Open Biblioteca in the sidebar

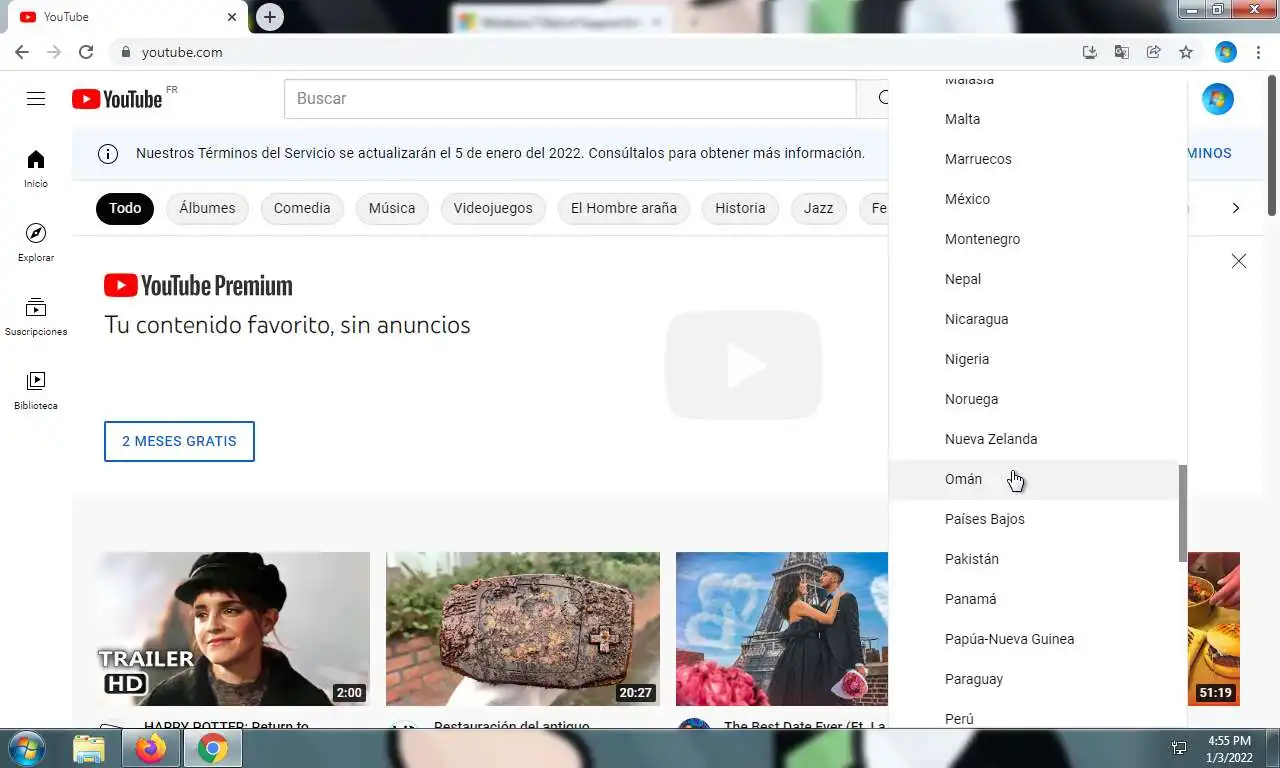[x=36, y=391]
